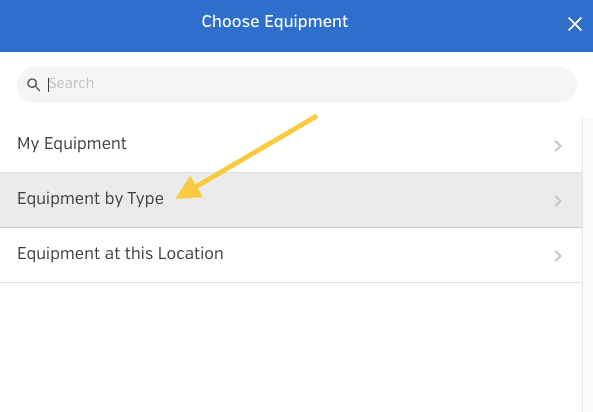Choose the My Equipment label text

[x=72, y=144]
